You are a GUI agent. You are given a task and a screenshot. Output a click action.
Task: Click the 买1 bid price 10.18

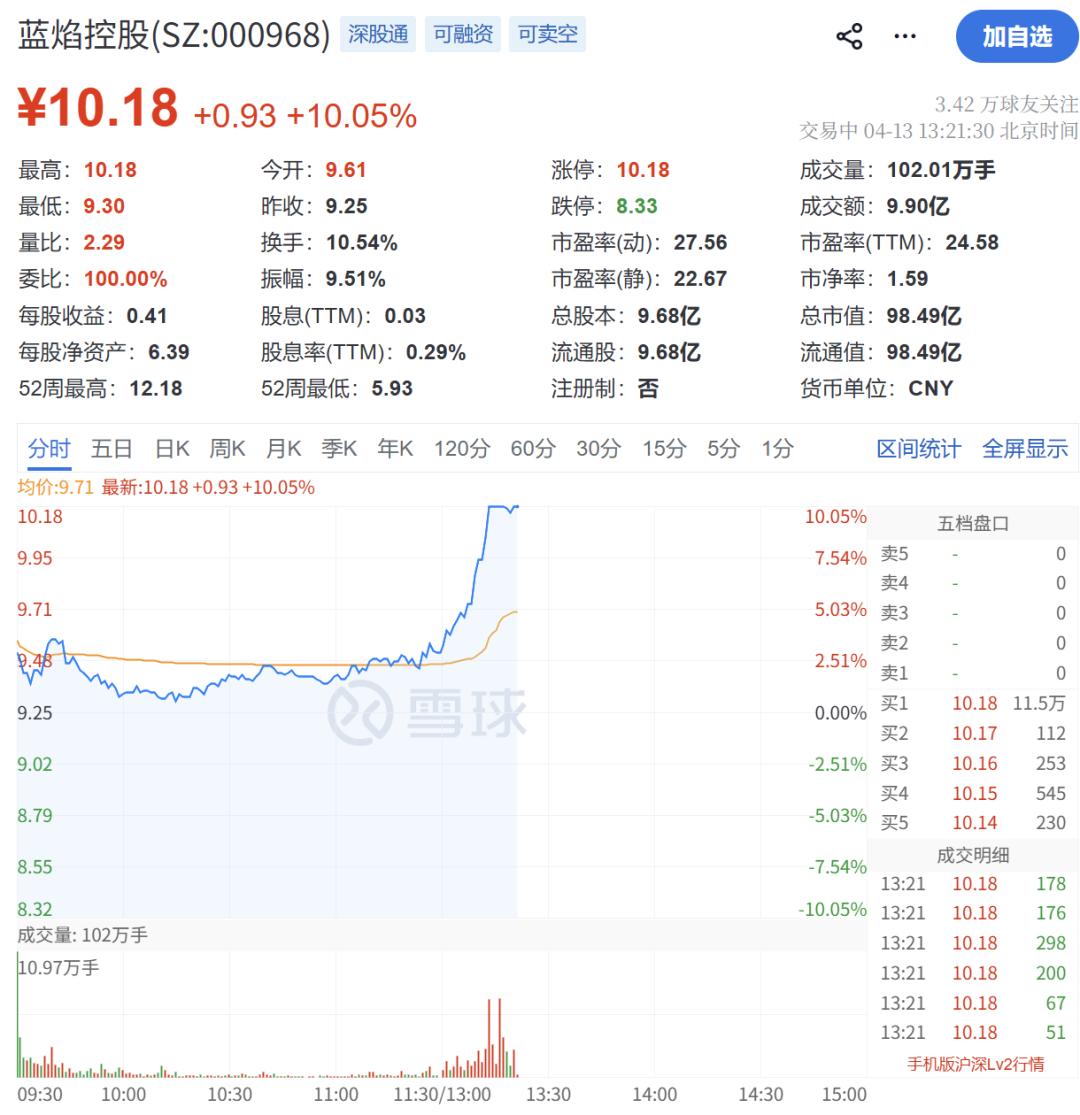[974, 703]
